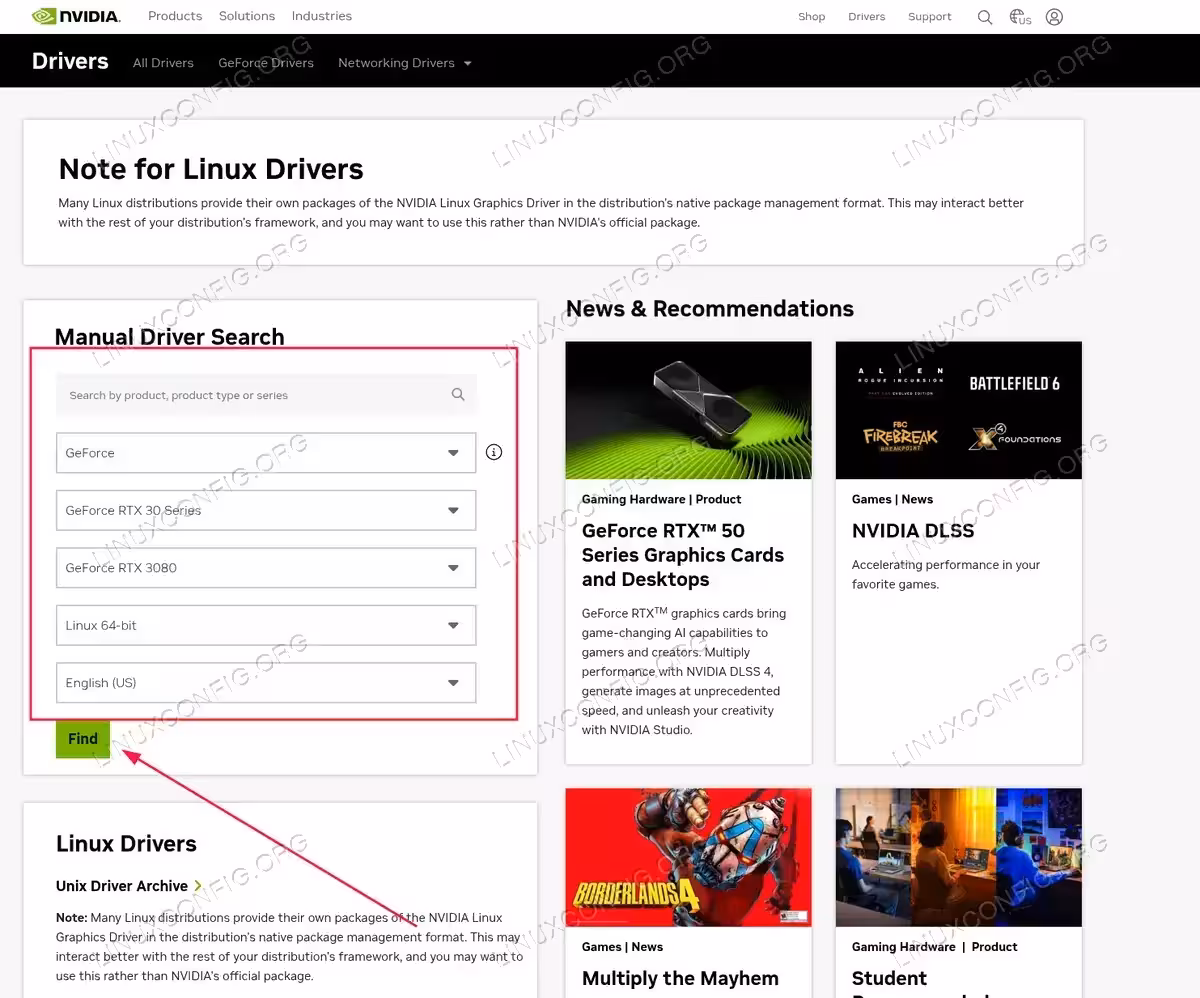Image resolution: width=1200 pixels, height=998 pixels.
Task: Open GeForce RTX 50 Series article title
Action: click(x=683, y=555)
